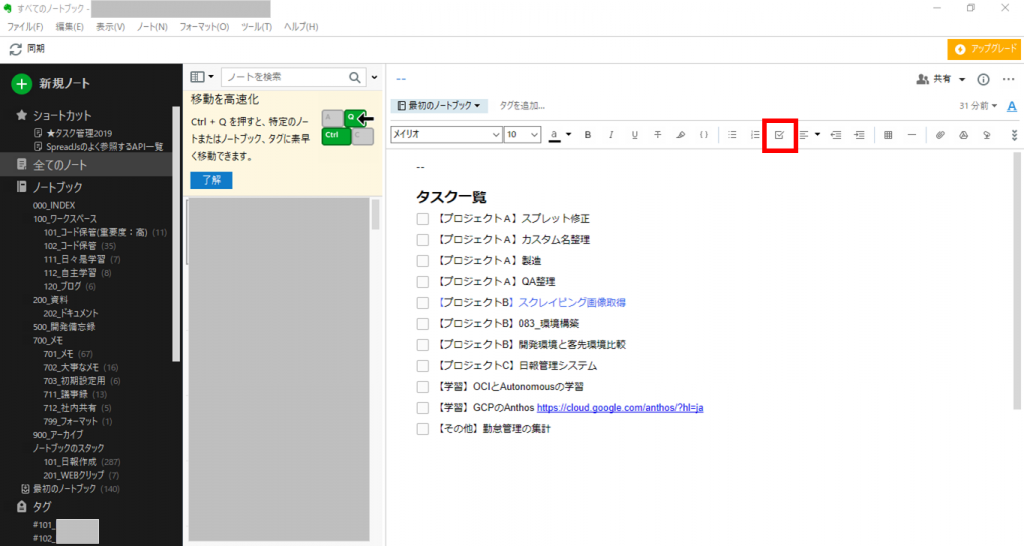Attach a file with the paperclip
This screenshot has width=1024, height=546.
[940, 135]
